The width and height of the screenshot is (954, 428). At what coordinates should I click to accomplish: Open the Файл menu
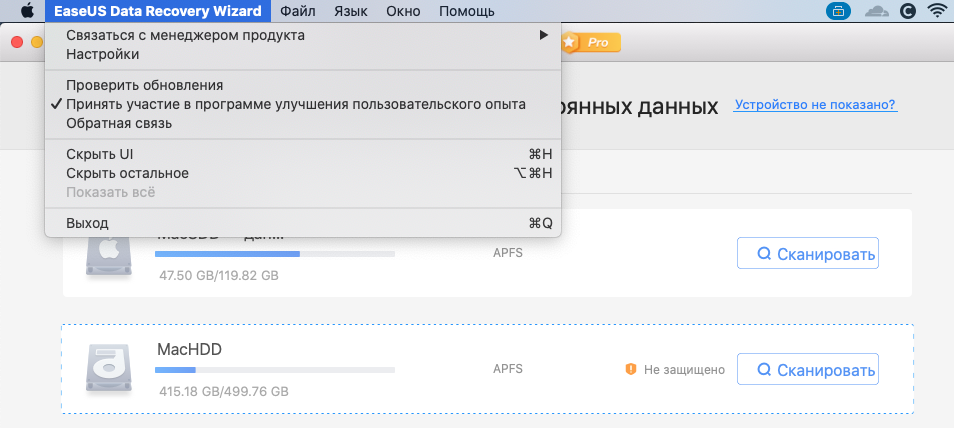coord(298,12)
